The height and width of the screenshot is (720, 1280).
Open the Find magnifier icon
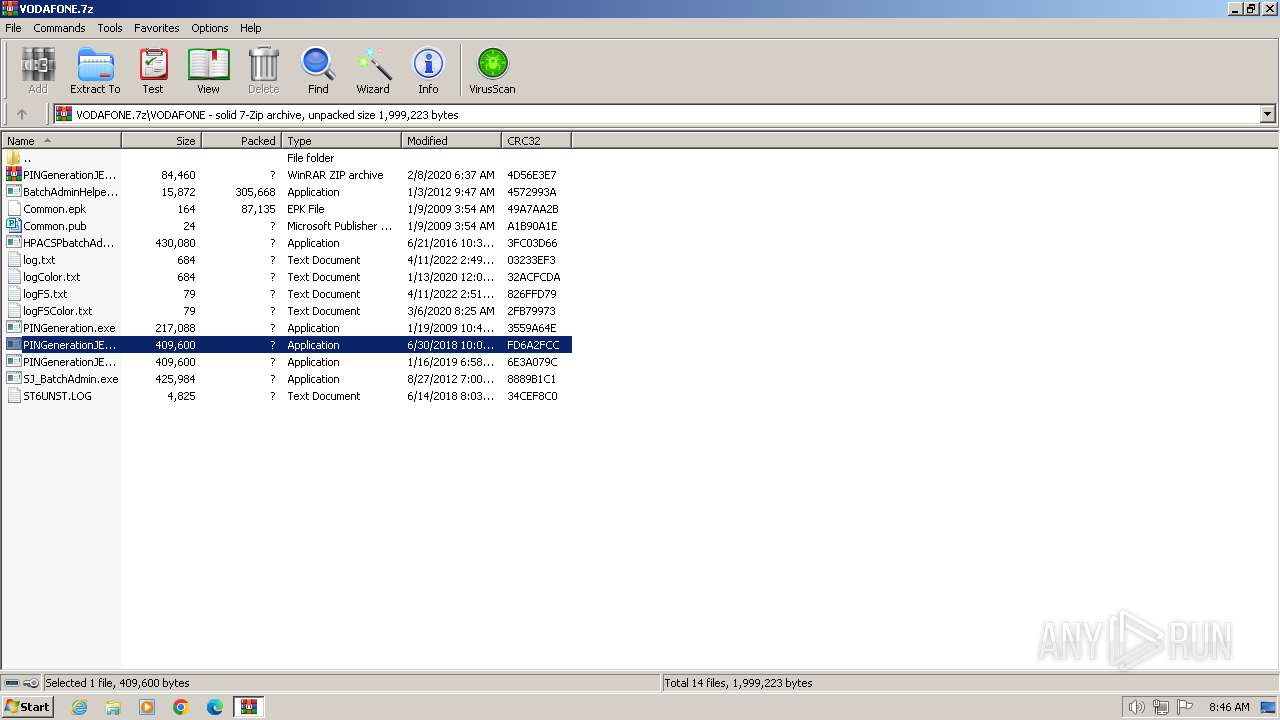click(x=318, y=71)
